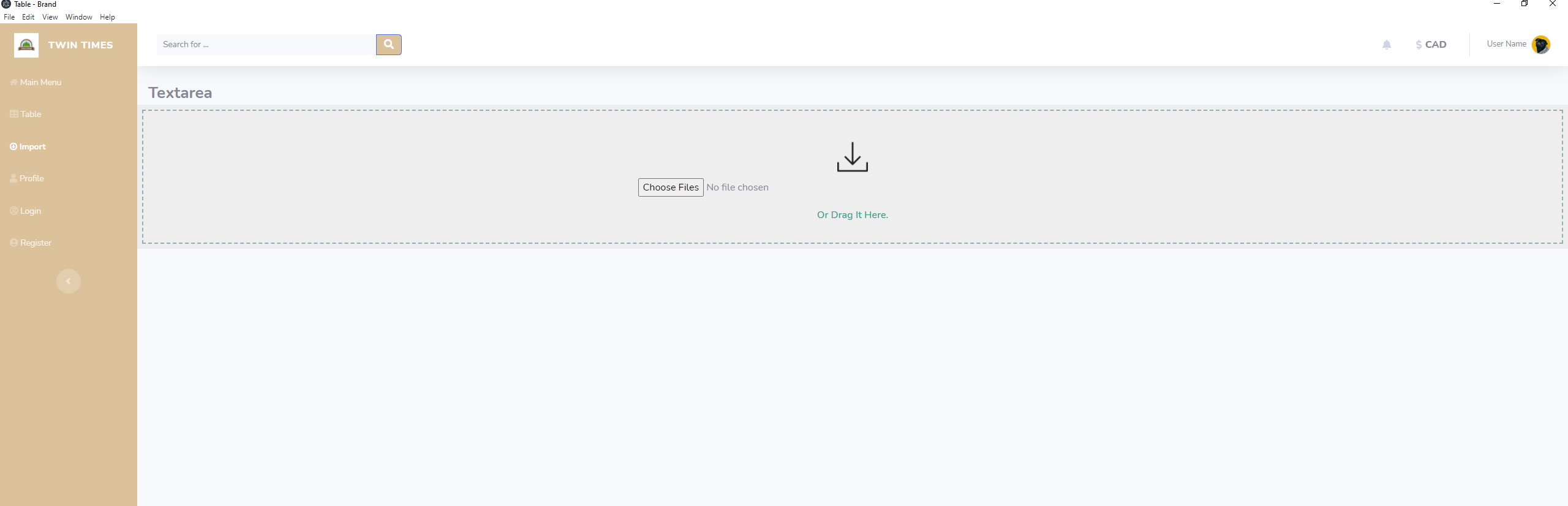Screen dimensions: 1568x506
Task: Click the user avatar picture
Action: click(x=1540, y=45)
